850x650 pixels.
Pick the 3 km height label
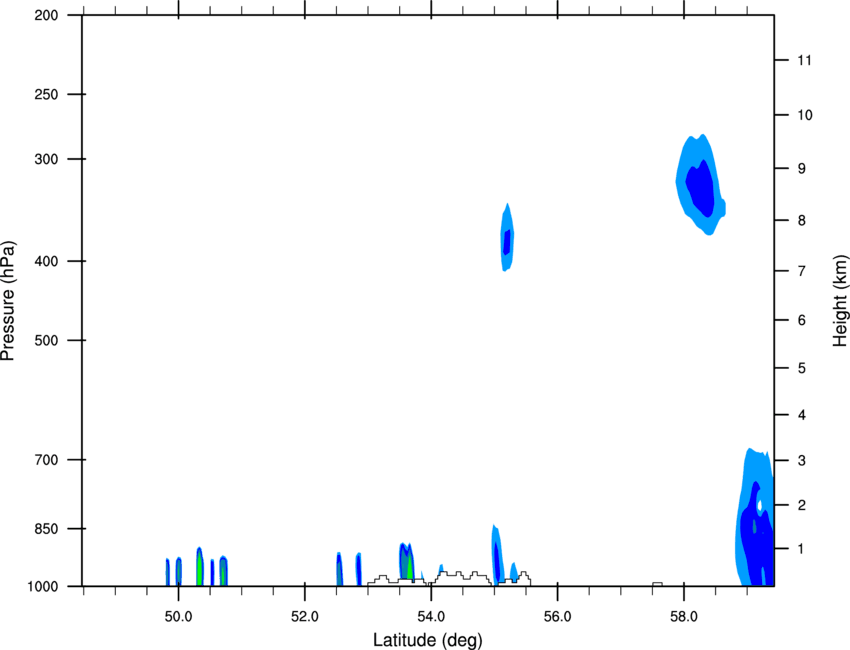802,461
